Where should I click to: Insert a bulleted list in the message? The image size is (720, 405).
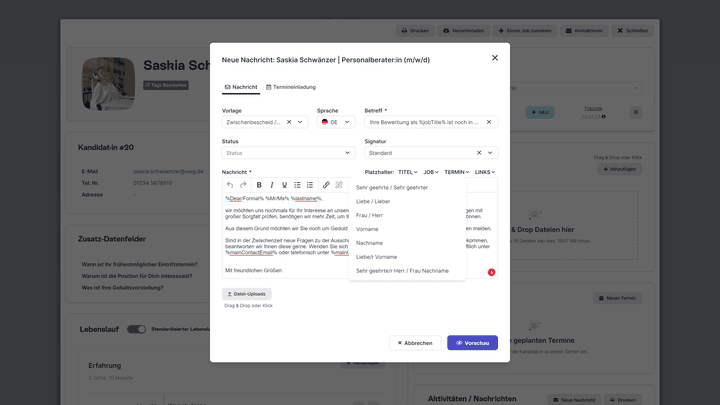(x=298, y=185)
